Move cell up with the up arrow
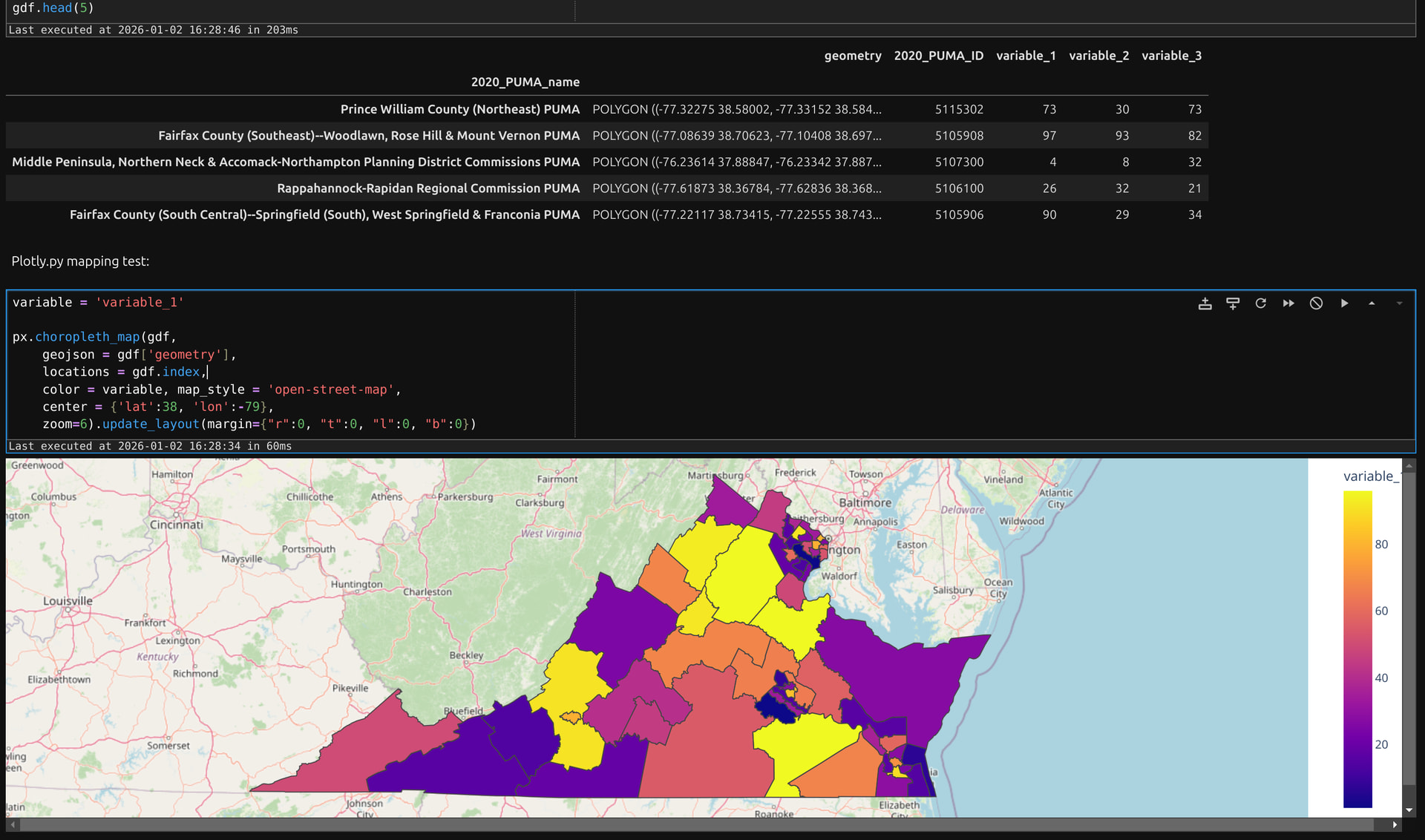Viewport: 1425px width, 840px height. point(1372,303)
